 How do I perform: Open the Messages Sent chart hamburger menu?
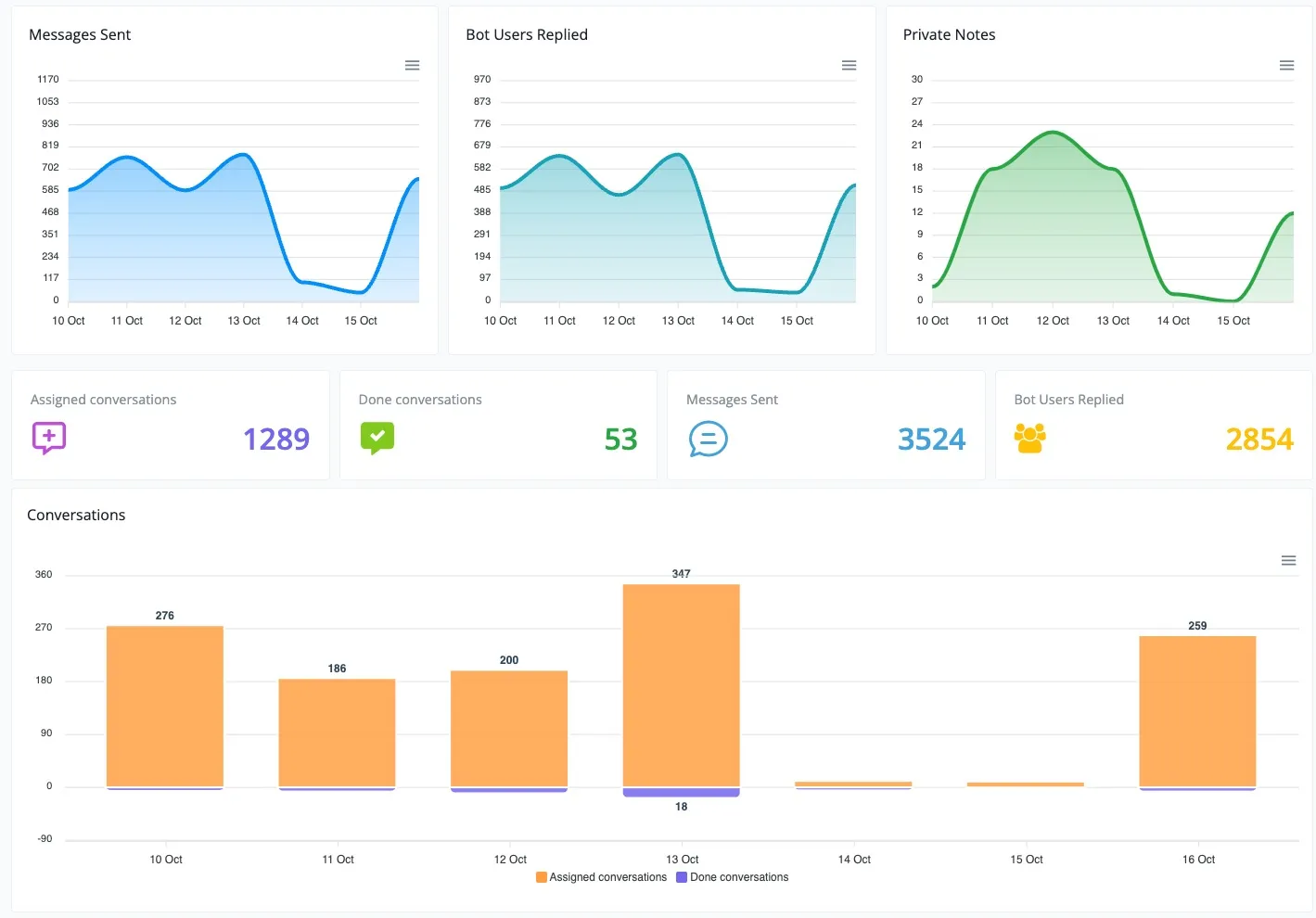tap(413, 65)
